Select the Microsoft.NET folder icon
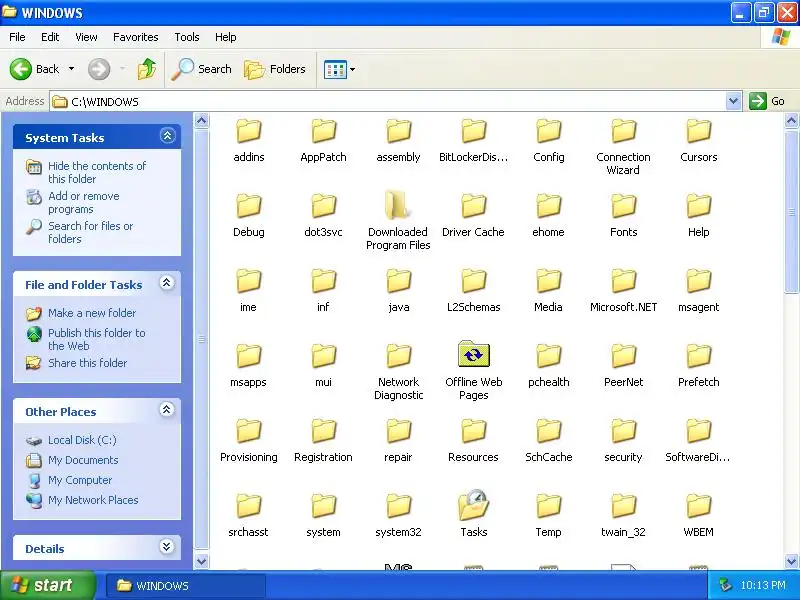 tap(623, 281)
